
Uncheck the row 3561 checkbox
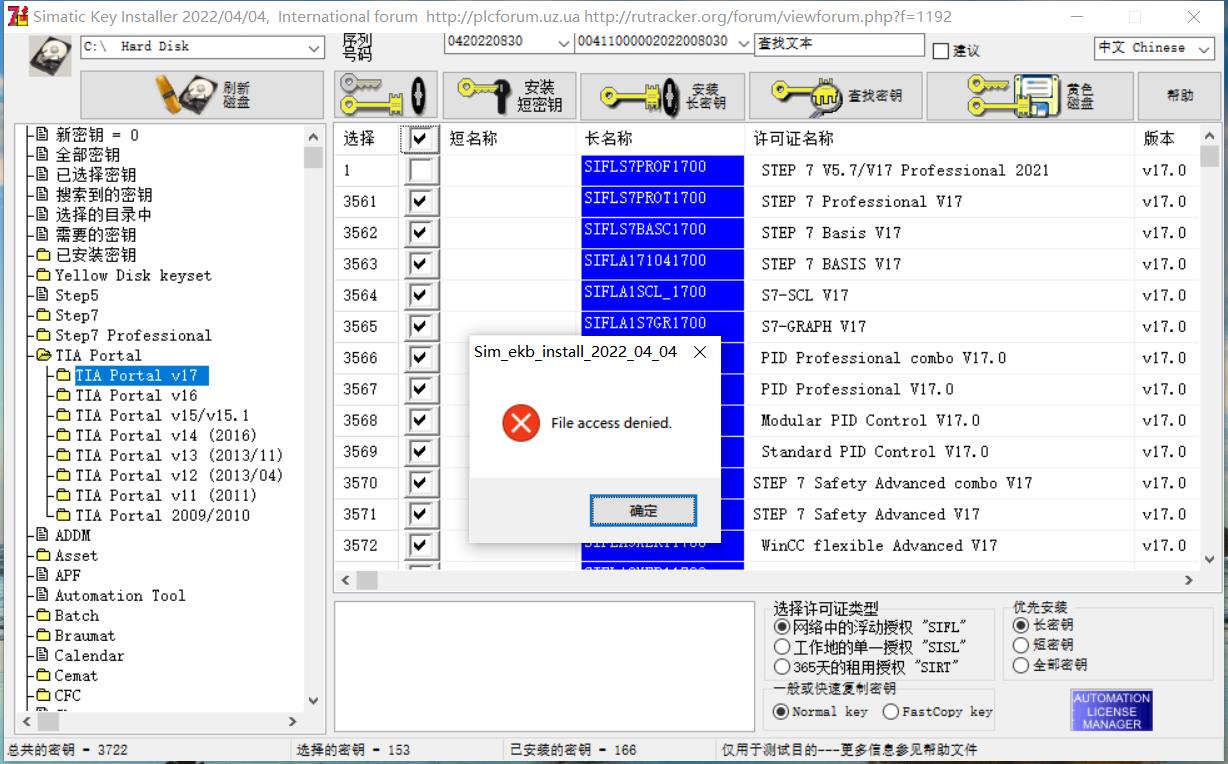click(x=420, y=202)
